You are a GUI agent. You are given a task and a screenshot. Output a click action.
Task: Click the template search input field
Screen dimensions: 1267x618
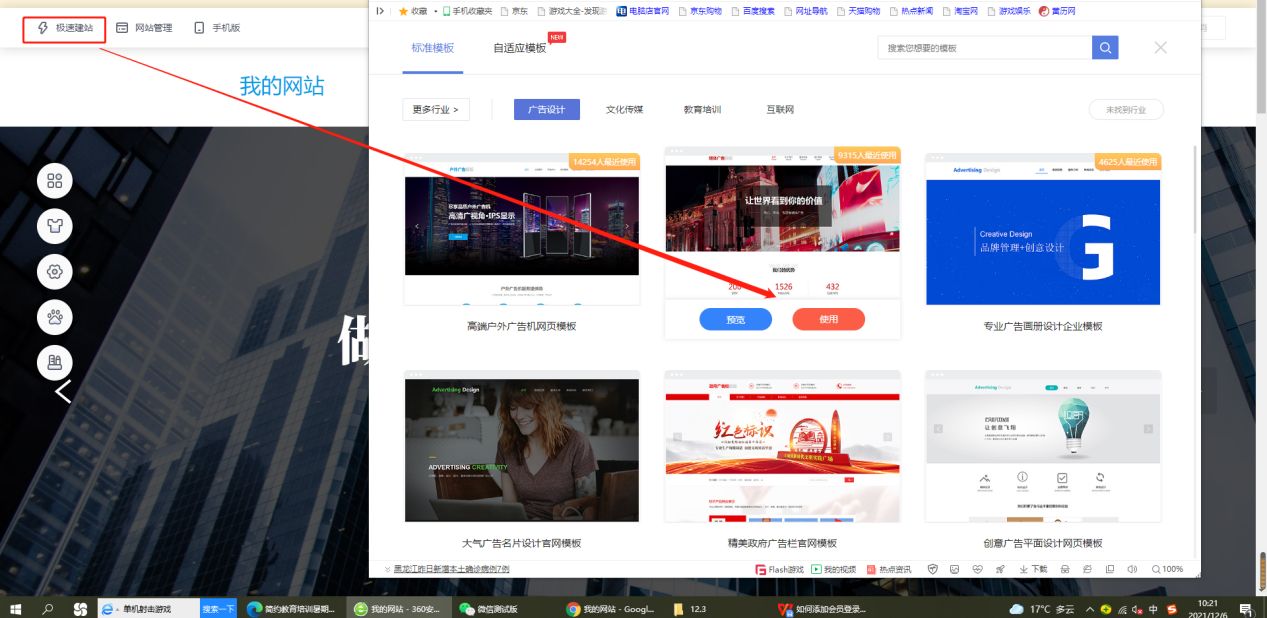pyautogui.click(x=985, y=48)
